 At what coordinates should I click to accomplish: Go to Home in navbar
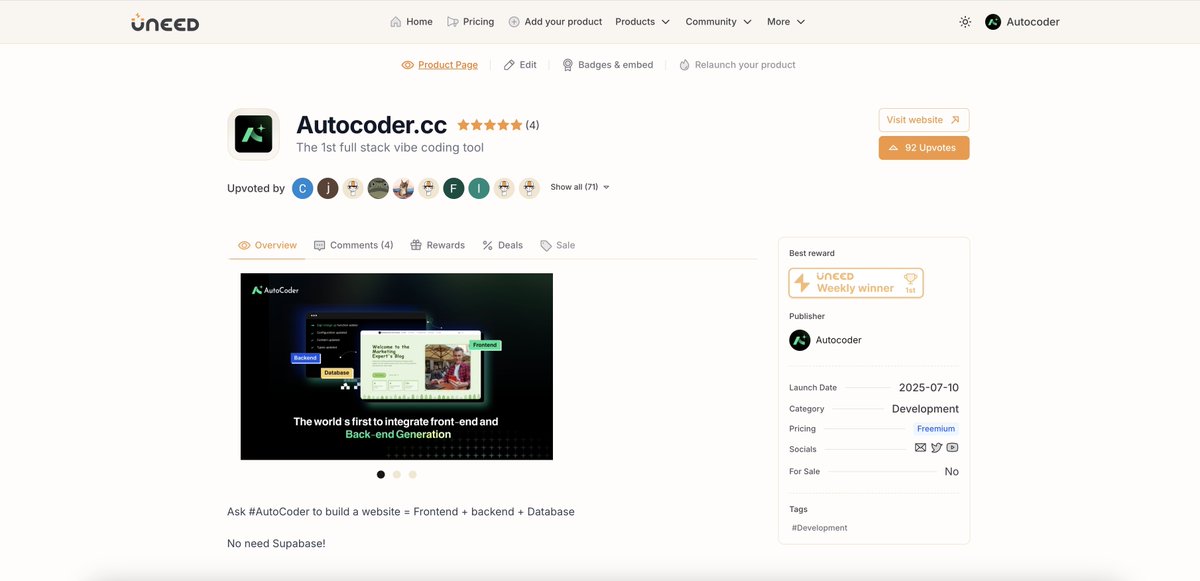click(411, 22)
